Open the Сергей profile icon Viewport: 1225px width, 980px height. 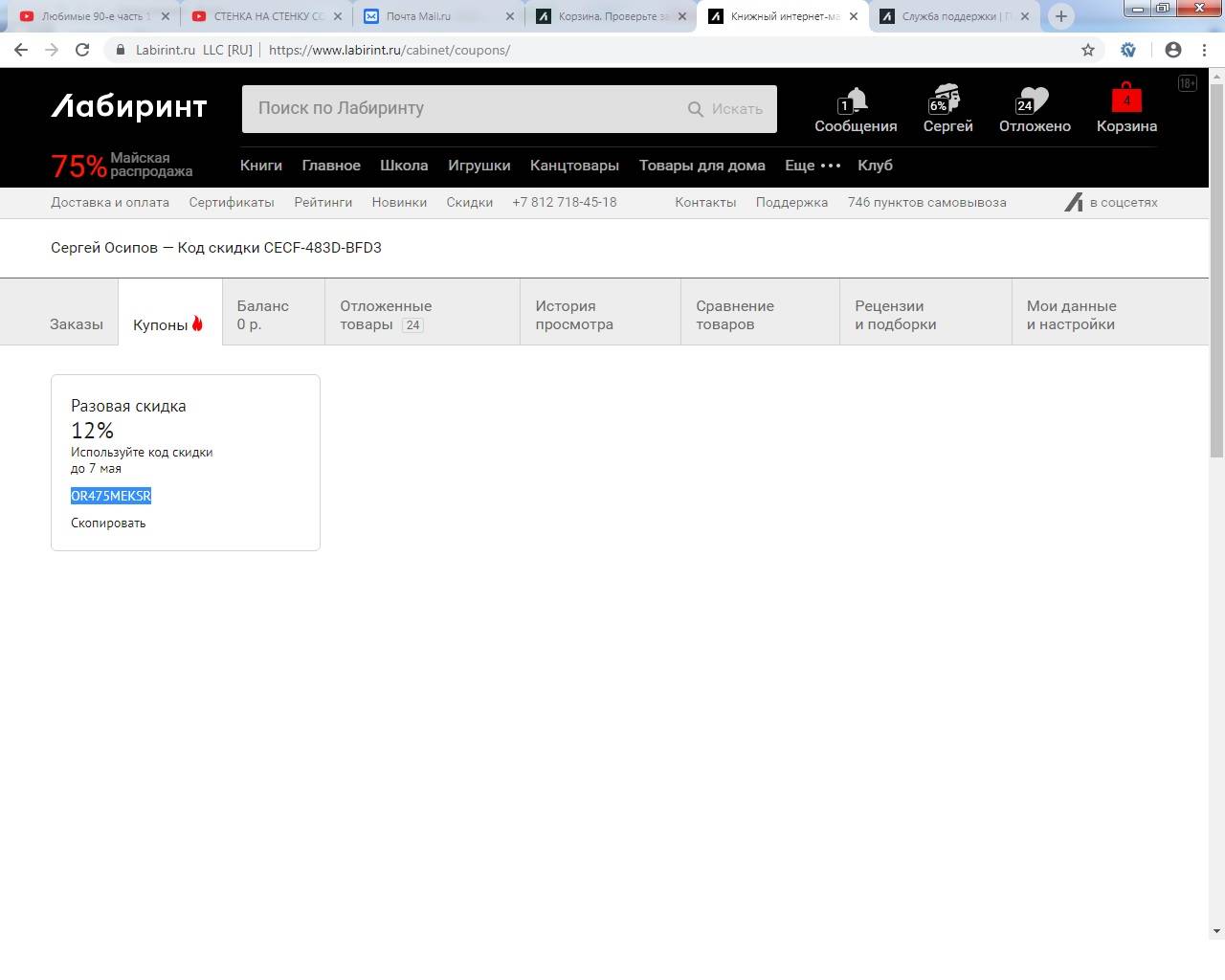(x=947, y=108)
